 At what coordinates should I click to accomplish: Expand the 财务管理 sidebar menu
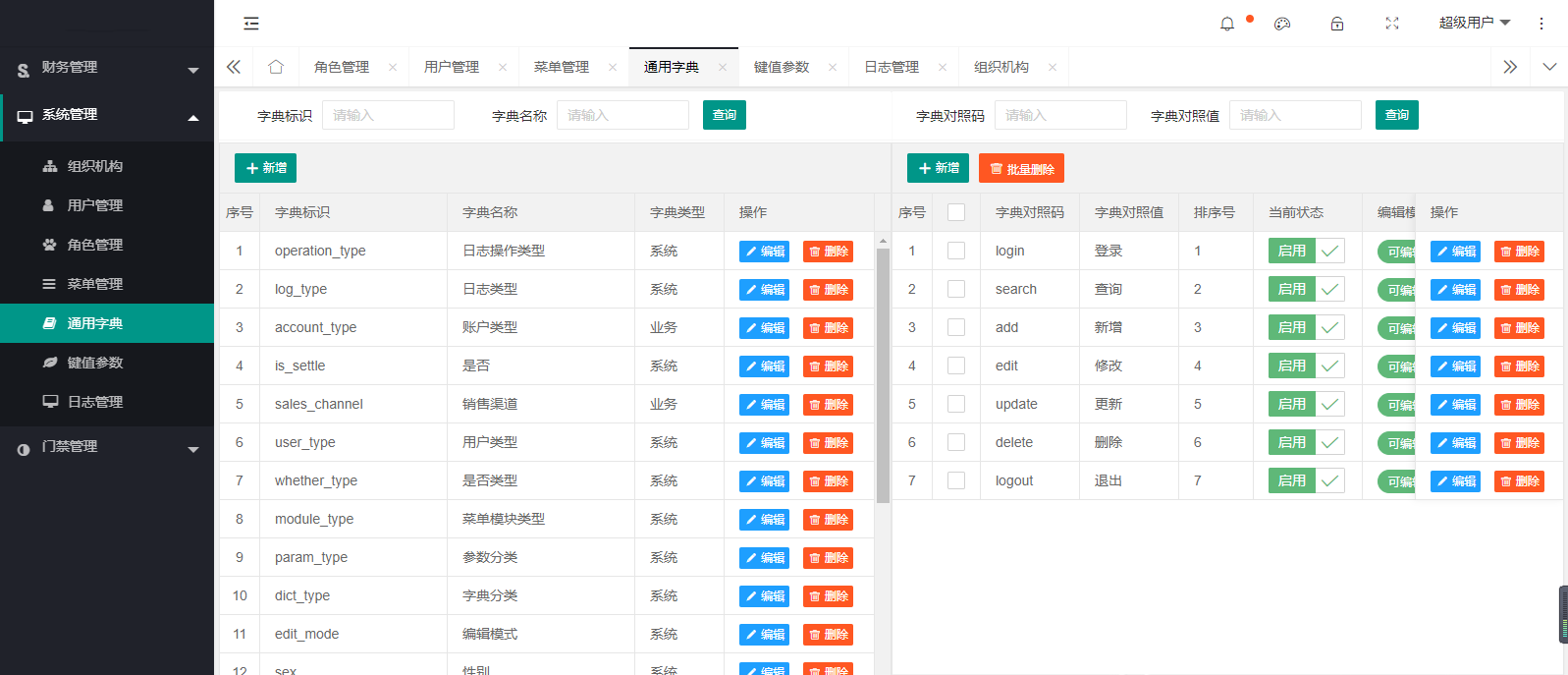[107, 68]
